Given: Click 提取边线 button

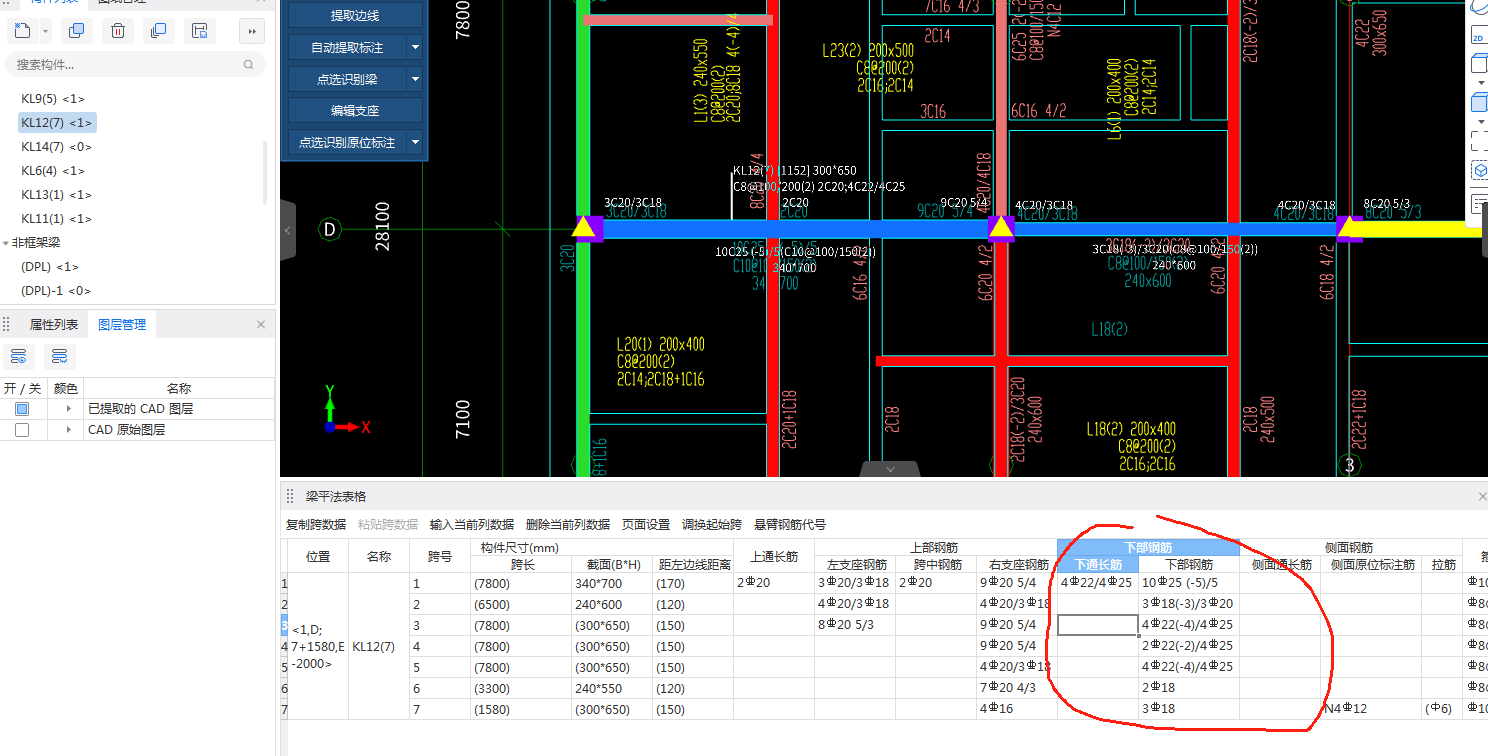Looking at the screenshot, I should (x=355, y=15).
